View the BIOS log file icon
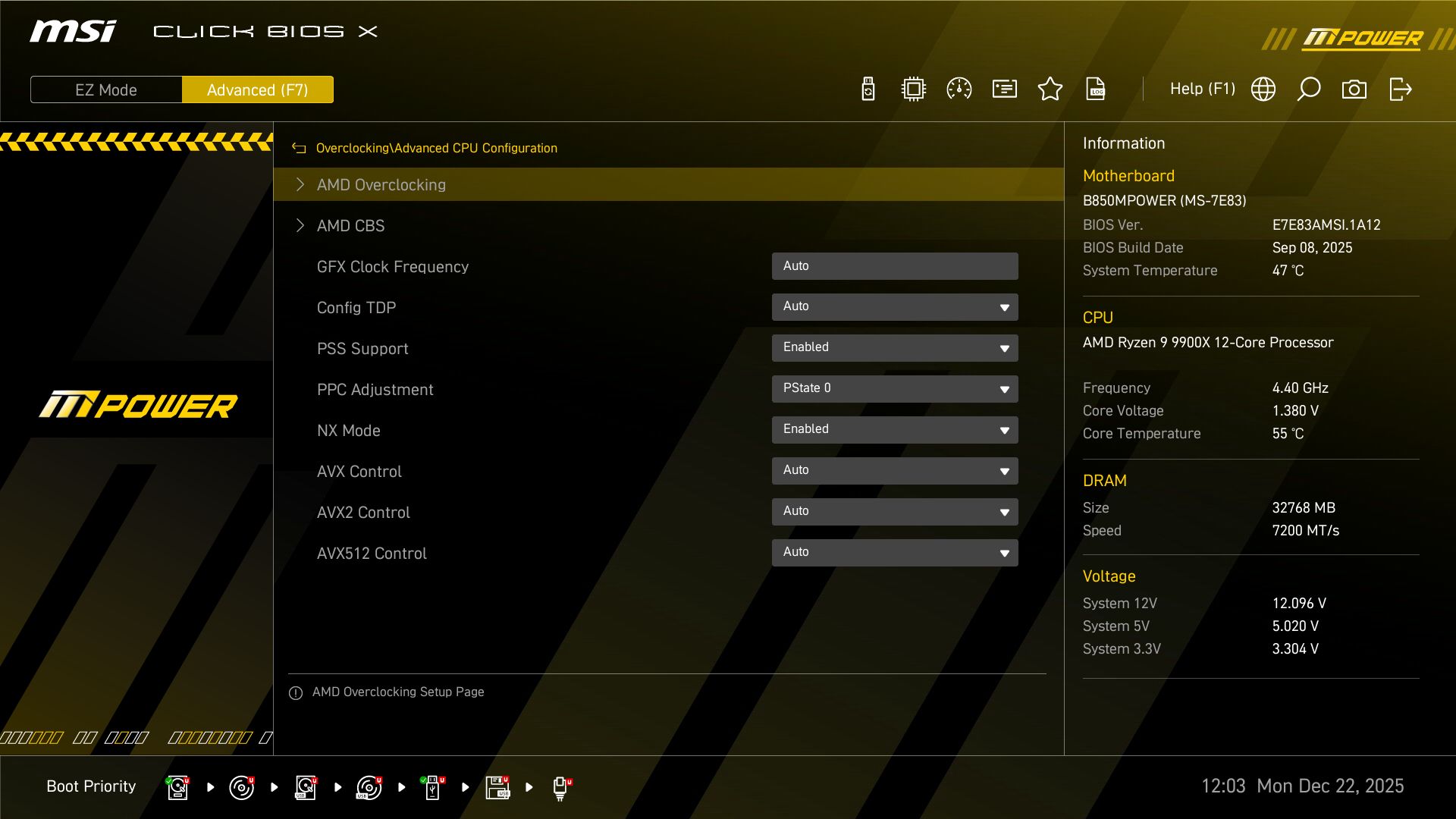This screenshot has height=819, width=1456. [x=1097, y=89]
